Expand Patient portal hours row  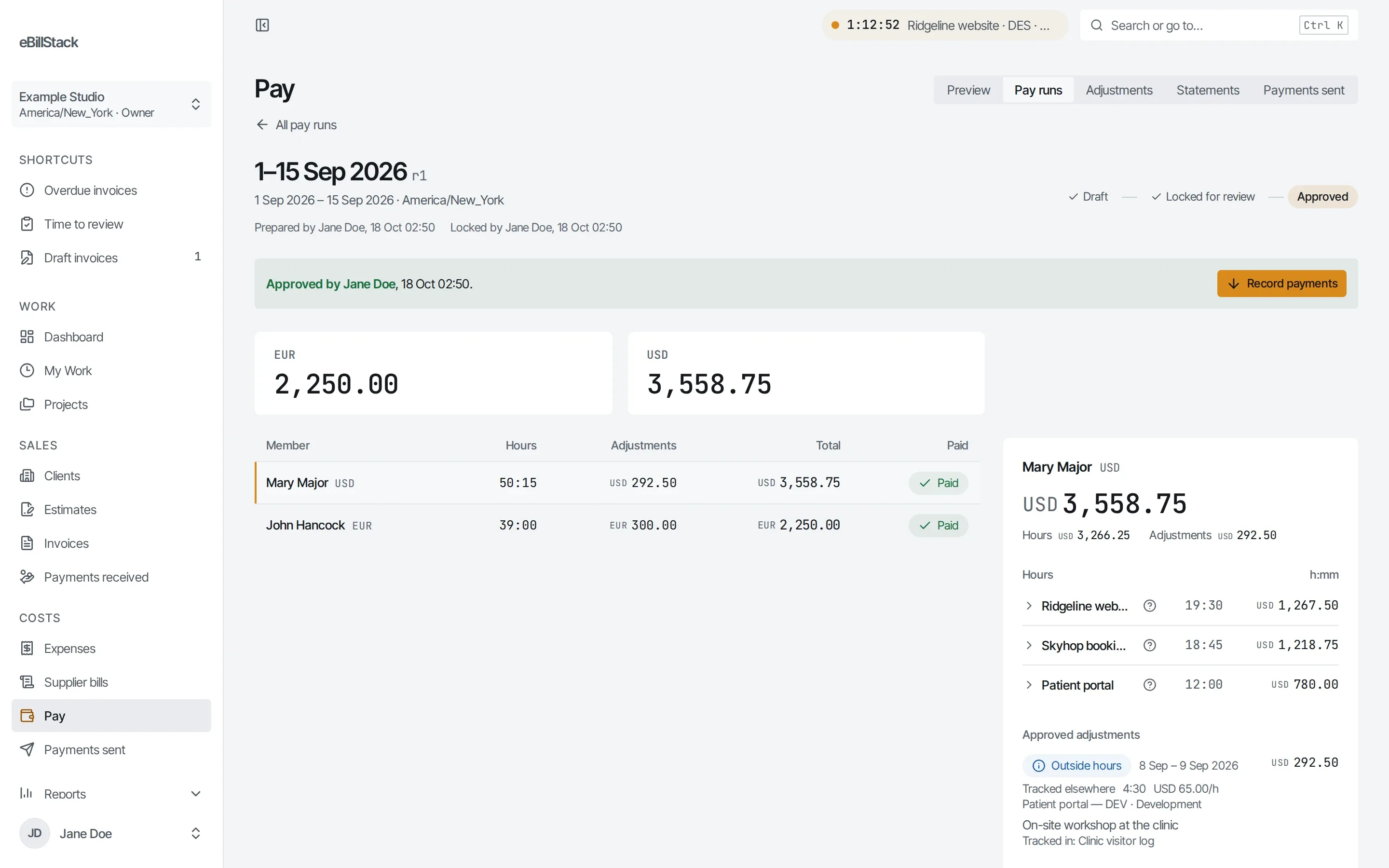point(1029,685)
